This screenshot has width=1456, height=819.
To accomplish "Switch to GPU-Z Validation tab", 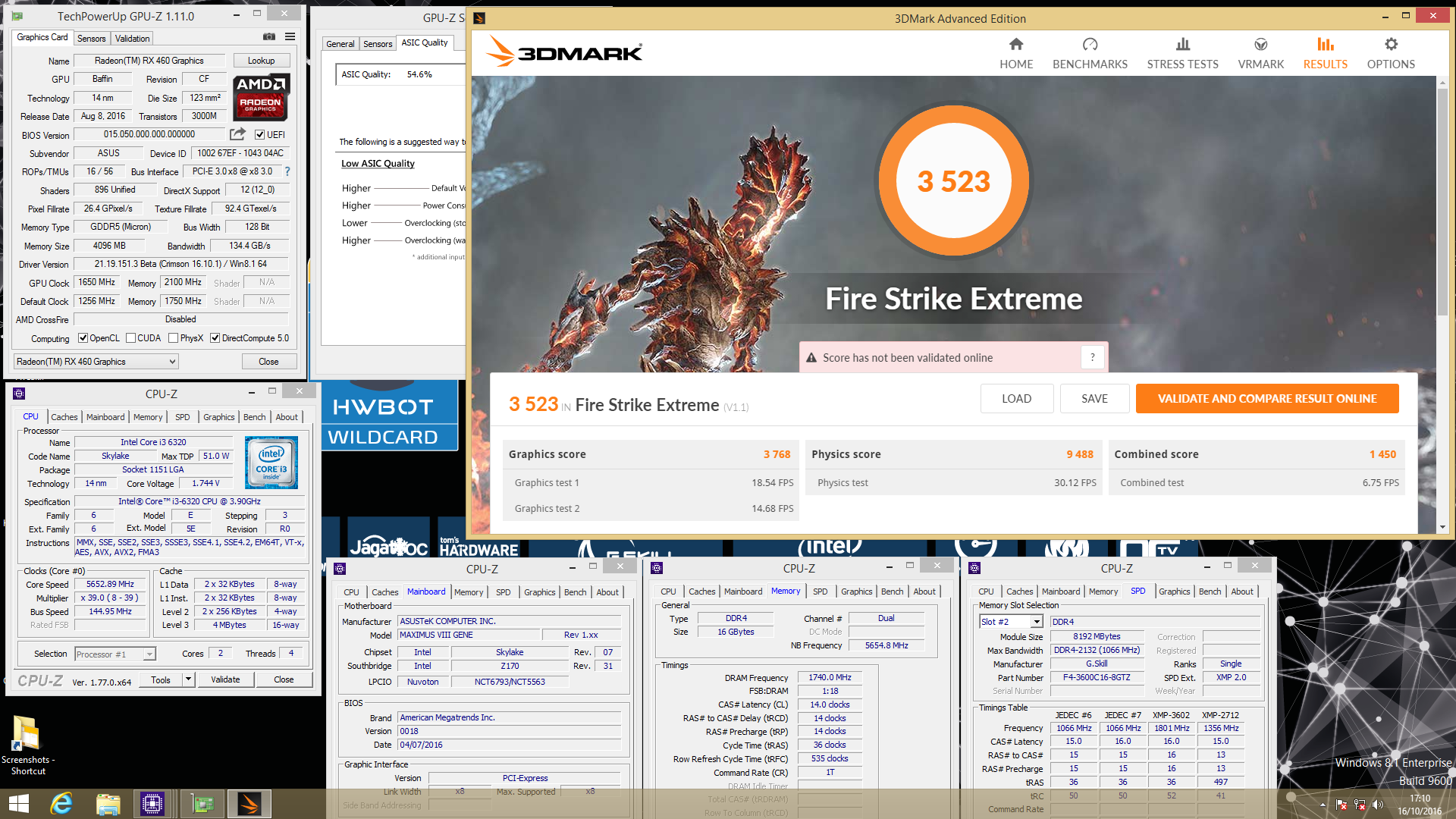I will [x=133, y=39].
